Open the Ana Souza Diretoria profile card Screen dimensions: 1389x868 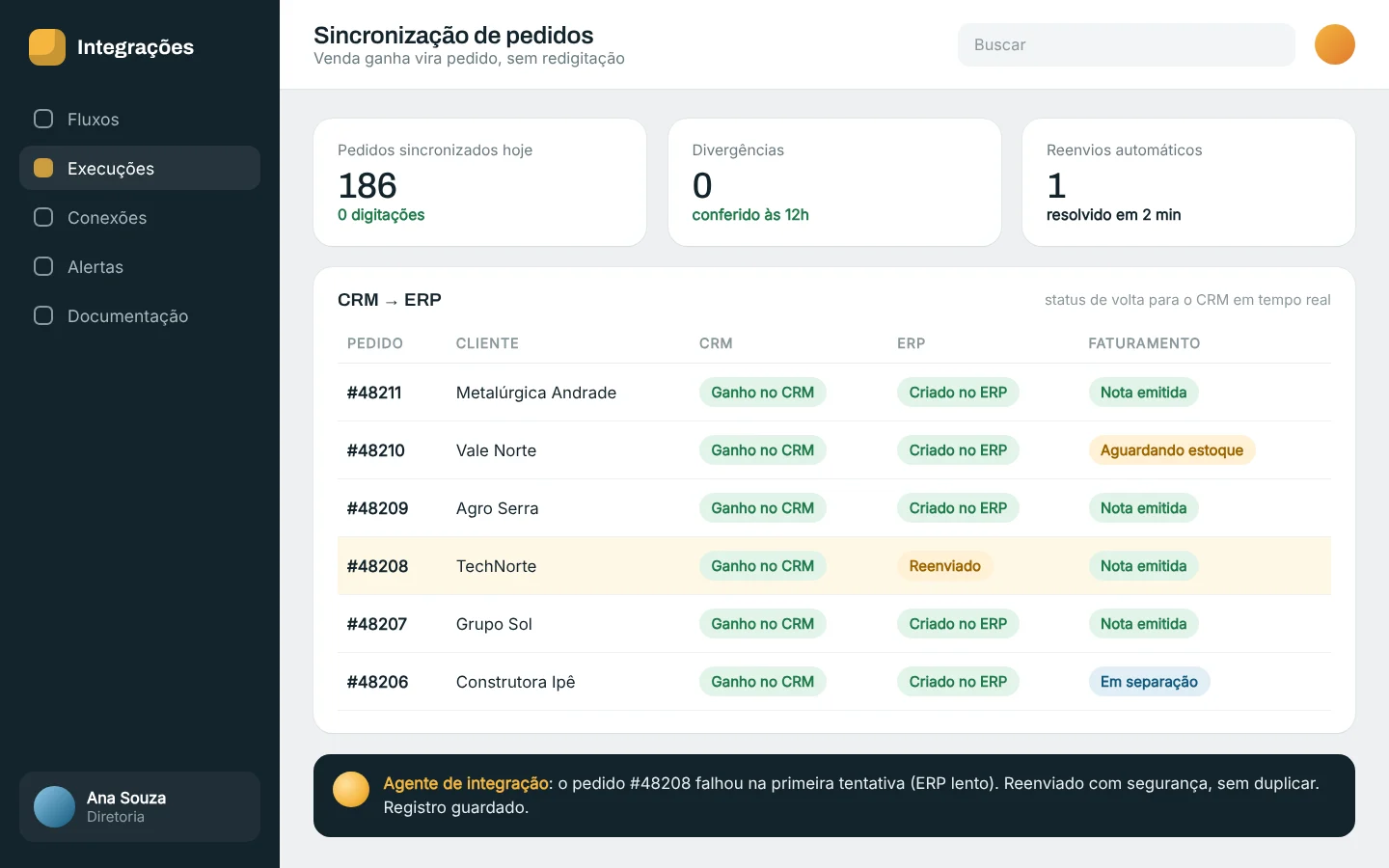(140, 806)
